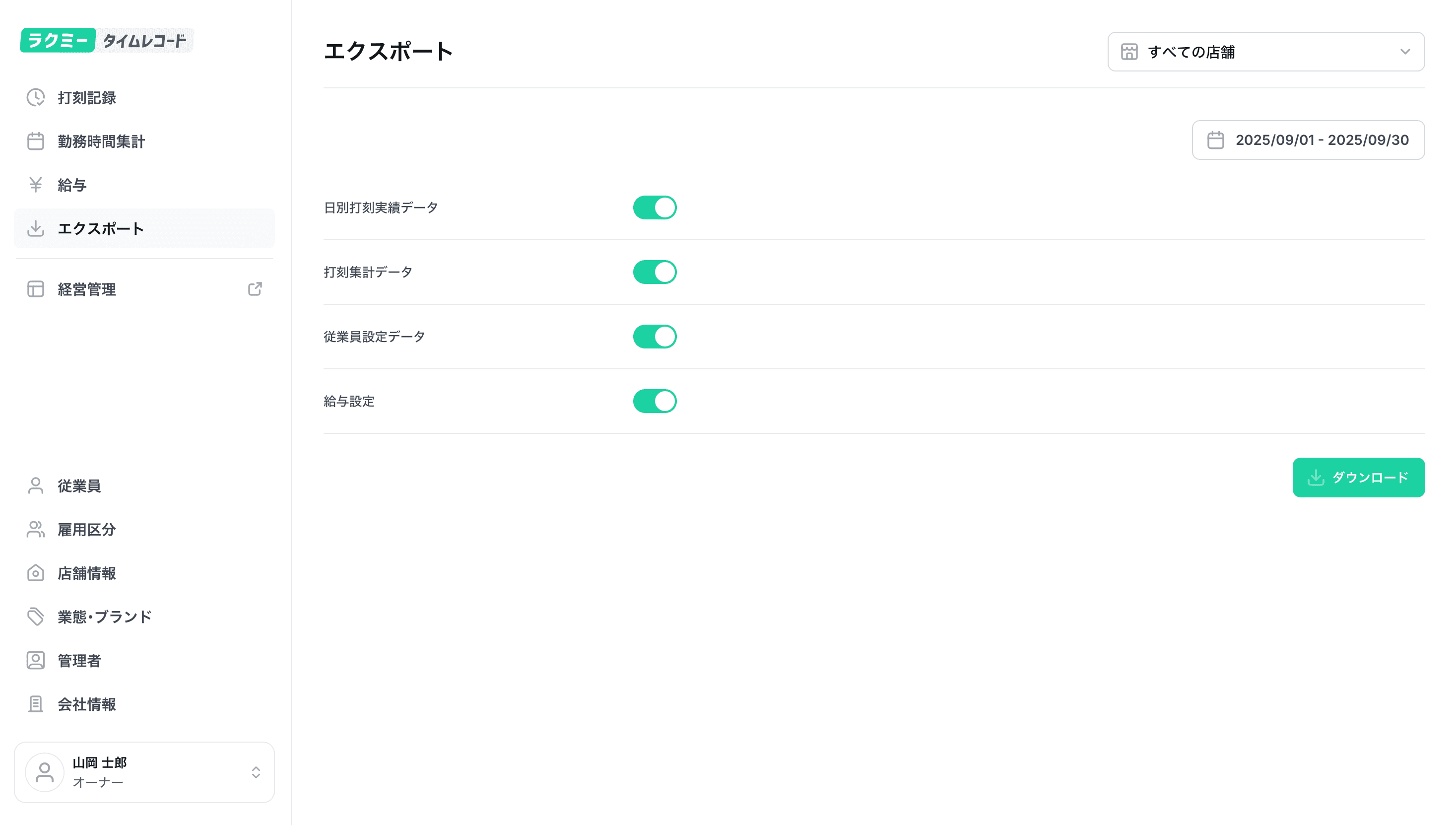Disable the 日別打刻実績データ toggle

pos(655,207)
